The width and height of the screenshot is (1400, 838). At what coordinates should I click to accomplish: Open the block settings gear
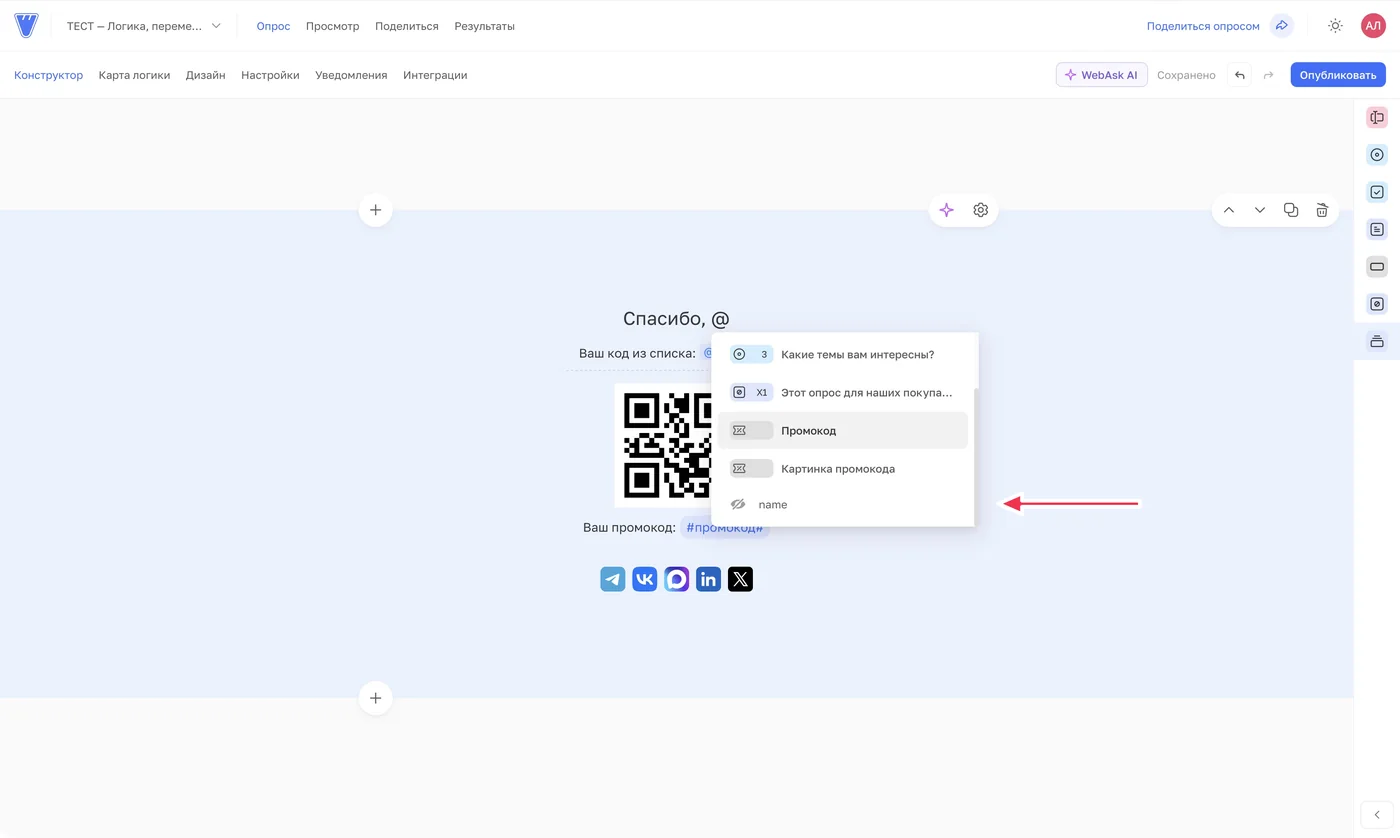click(980, 210)
